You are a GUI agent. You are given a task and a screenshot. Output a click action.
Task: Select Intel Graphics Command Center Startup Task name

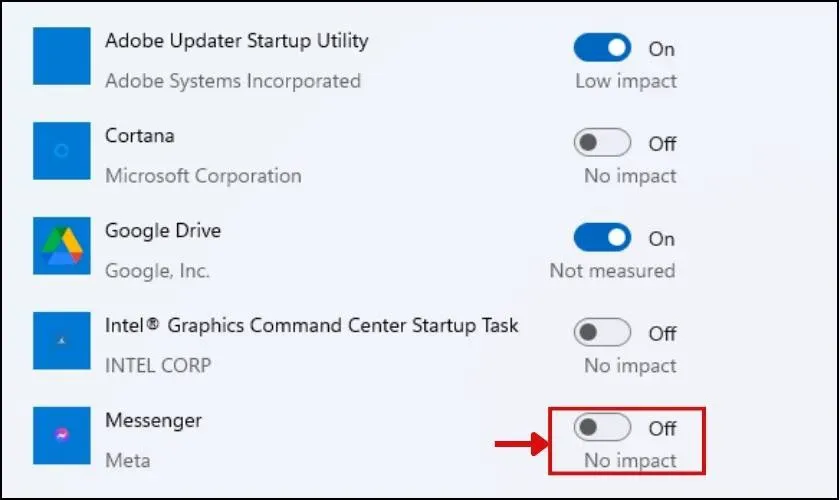[x=311, y=325]
